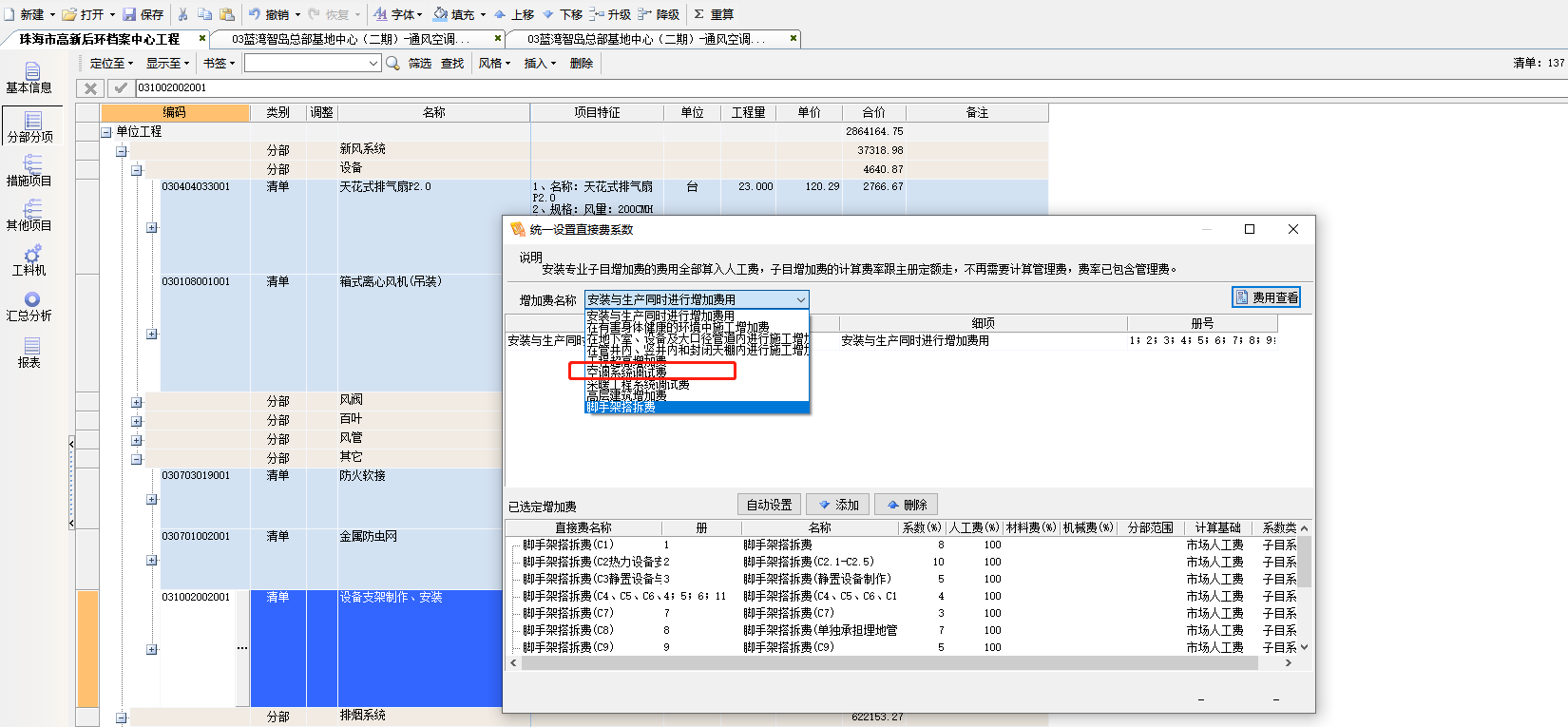Click the cancel X beside code field

(90, 87)
